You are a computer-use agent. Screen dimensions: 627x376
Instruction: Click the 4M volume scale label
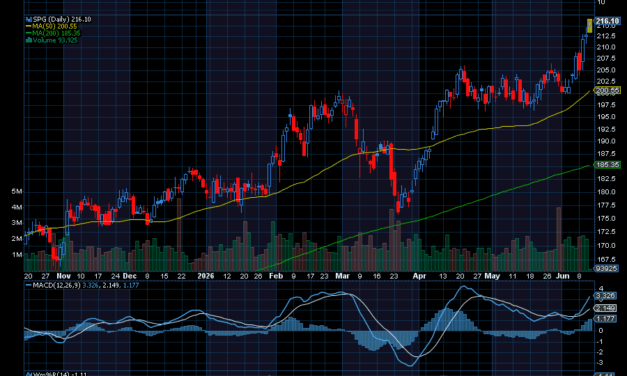coord(17,207)
